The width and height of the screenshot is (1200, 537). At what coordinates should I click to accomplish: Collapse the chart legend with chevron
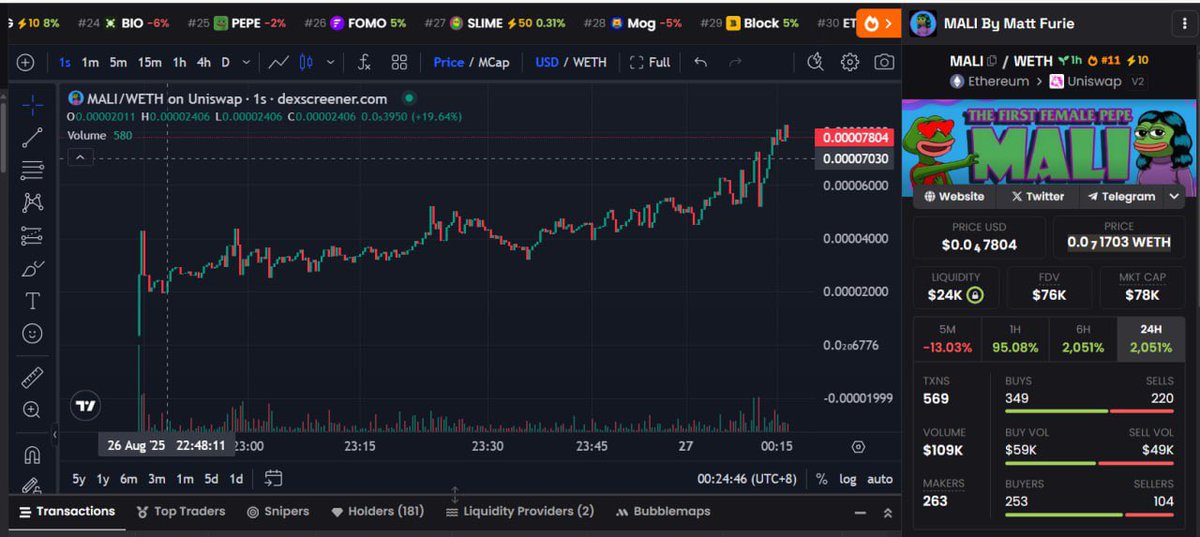point(81,157)
